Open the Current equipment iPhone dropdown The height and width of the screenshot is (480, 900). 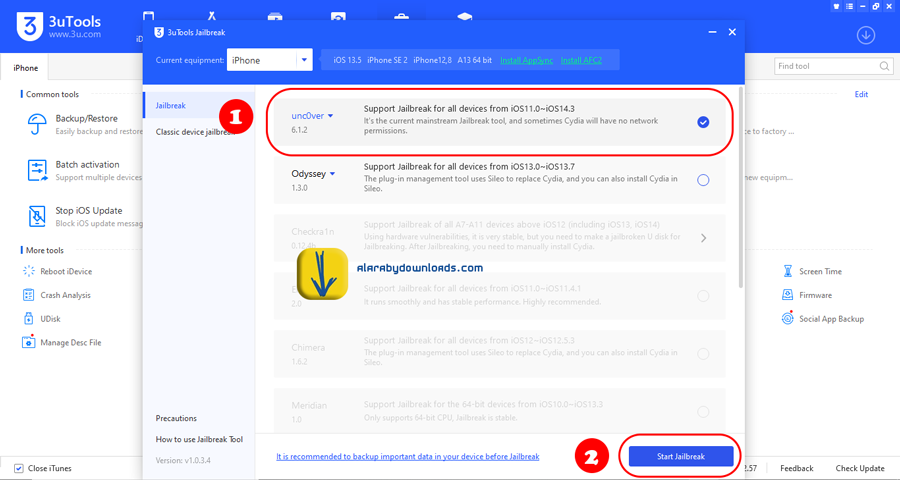tap(269, 60)
